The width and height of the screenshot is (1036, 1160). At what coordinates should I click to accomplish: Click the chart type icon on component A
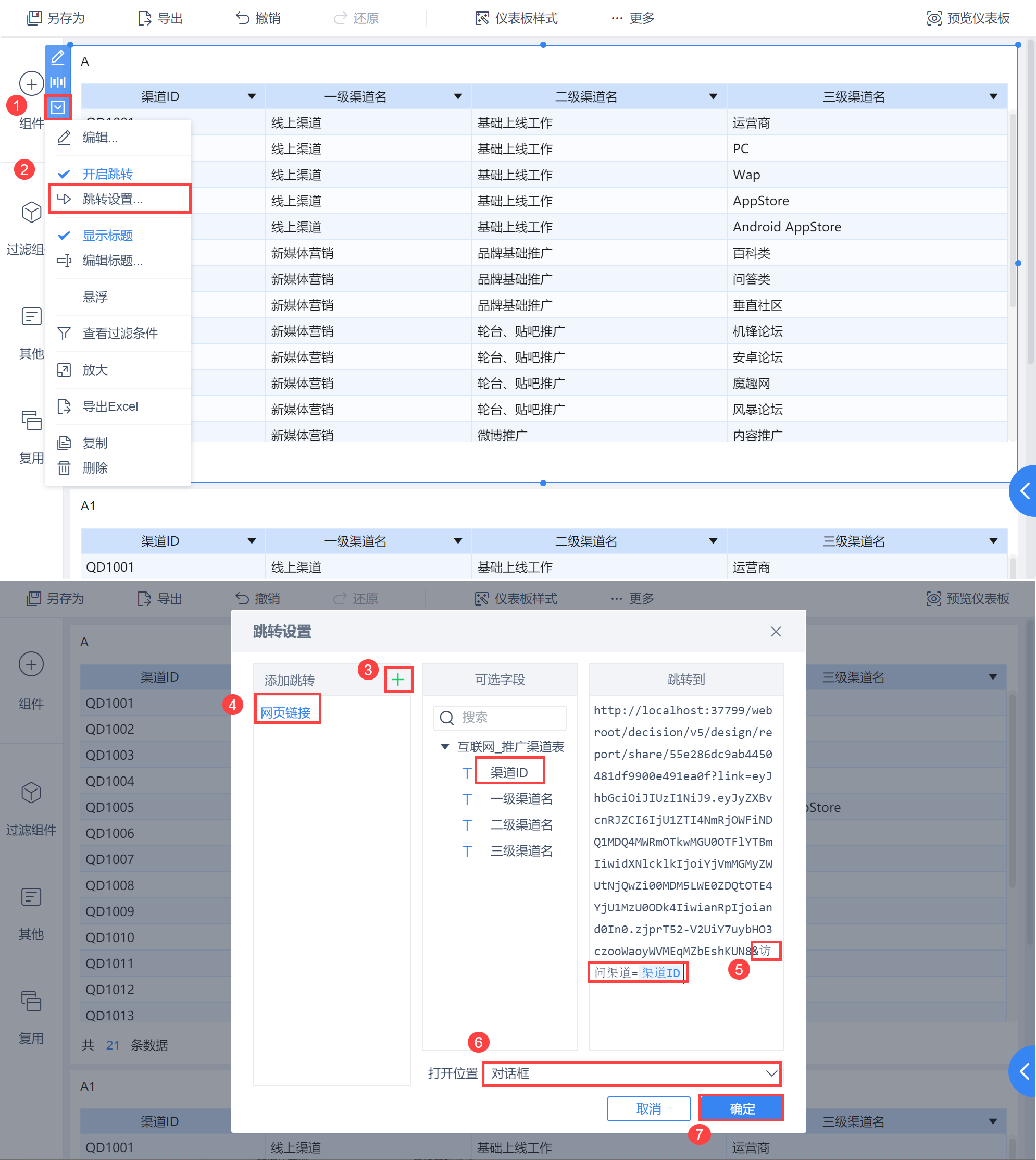click(58, 82)
